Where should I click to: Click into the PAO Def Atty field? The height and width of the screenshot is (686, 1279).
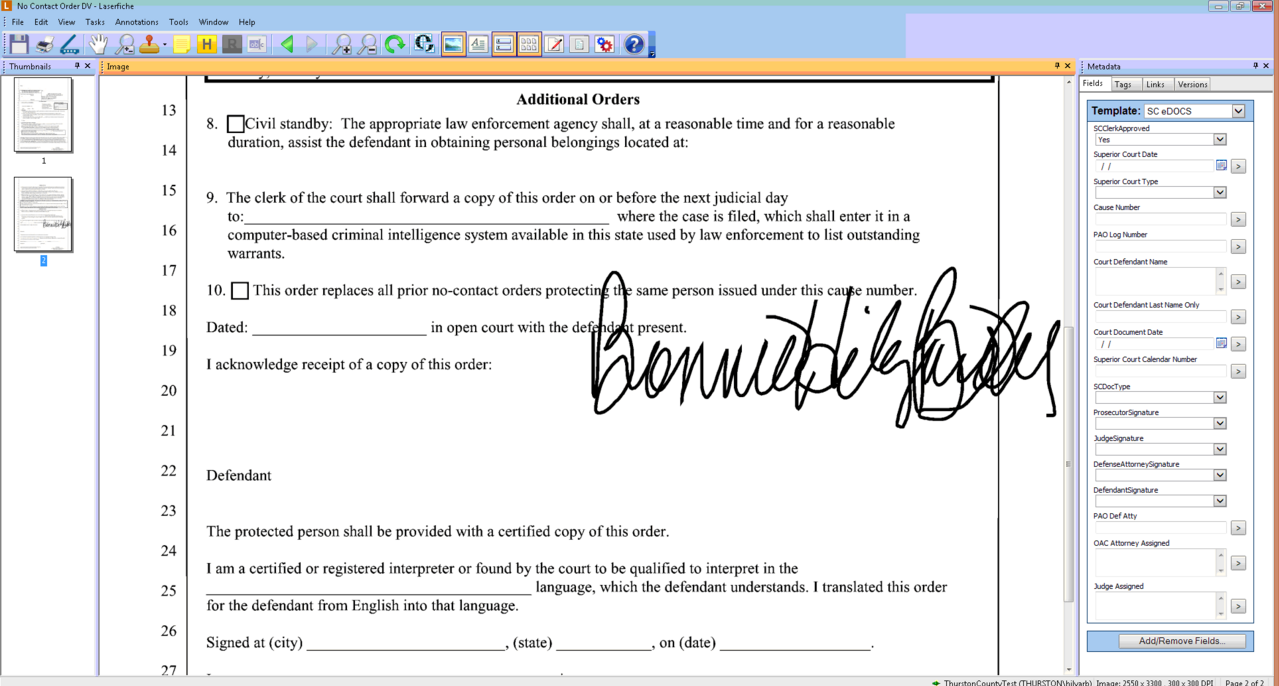1160,528
